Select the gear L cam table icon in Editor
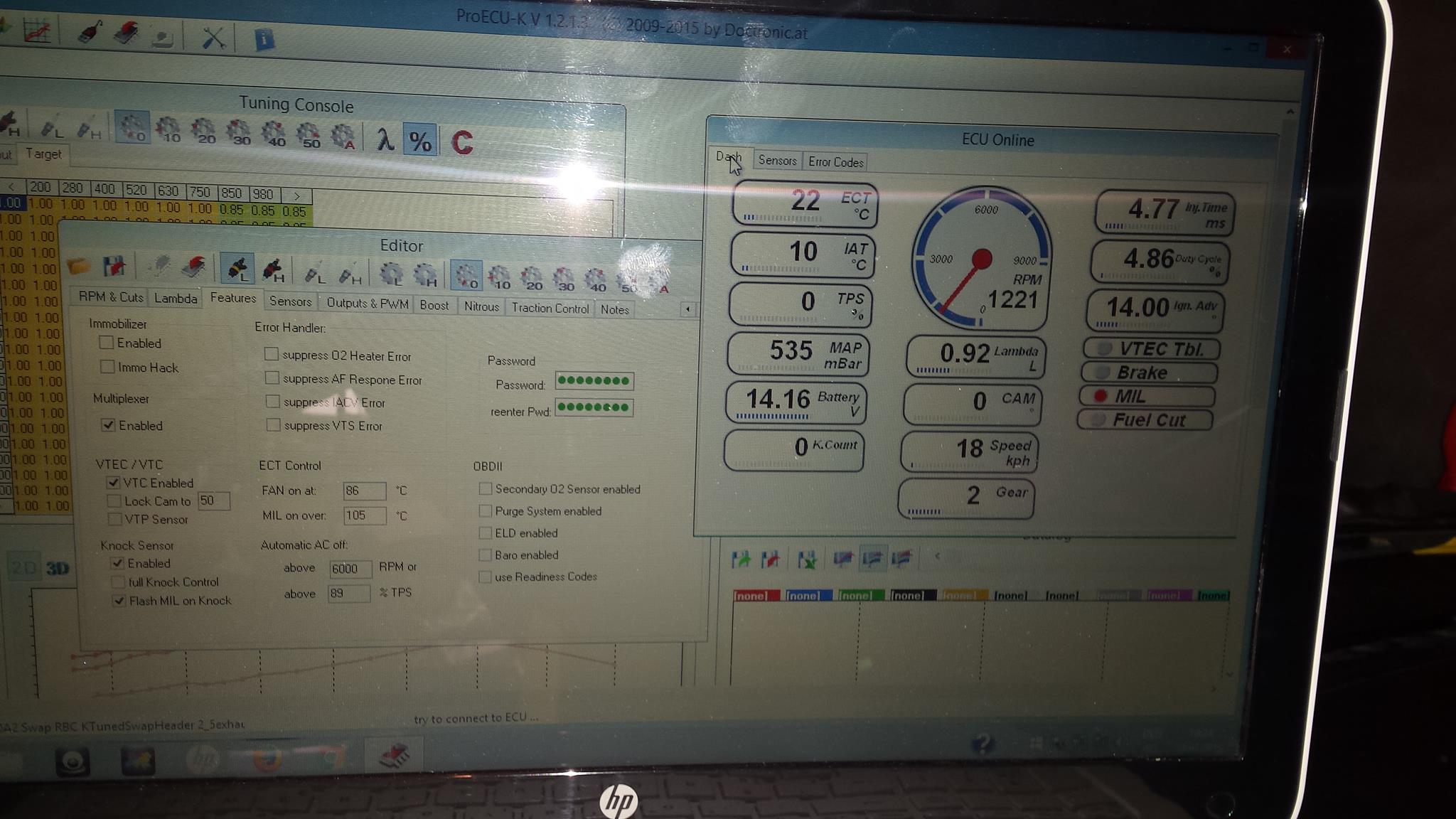The image size is (1456, 819). [x=392, y=274]
